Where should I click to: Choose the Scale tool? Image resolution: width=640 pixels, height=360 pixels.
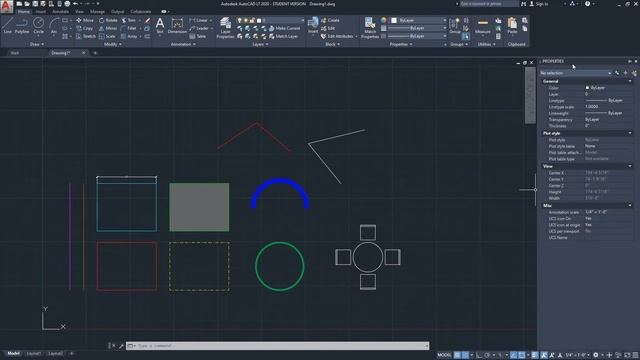coord(107,36)
